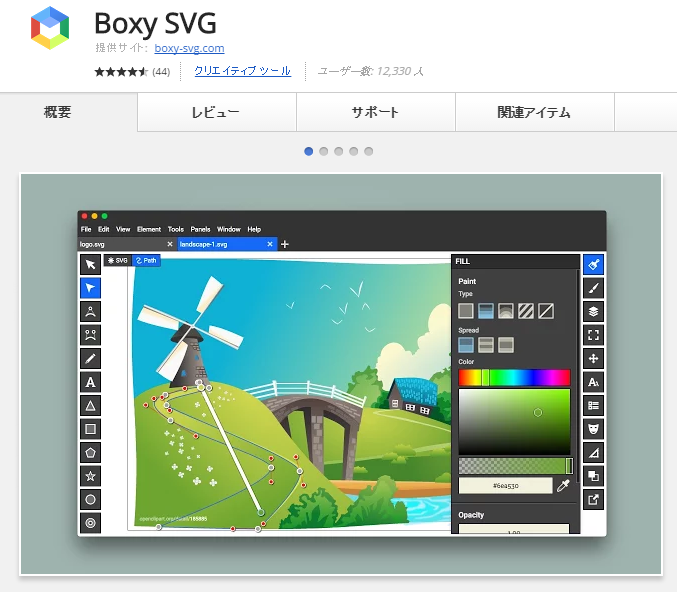Set paint type to striped pattern
677x592 pixels.
tap(525, 311)
